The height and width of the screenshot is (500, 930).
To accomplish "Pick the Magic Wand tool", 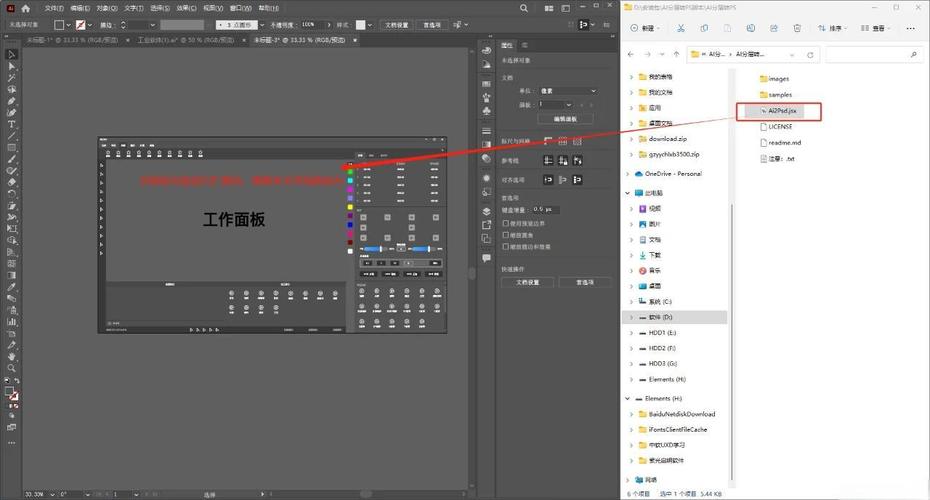I will pos(12,77).
